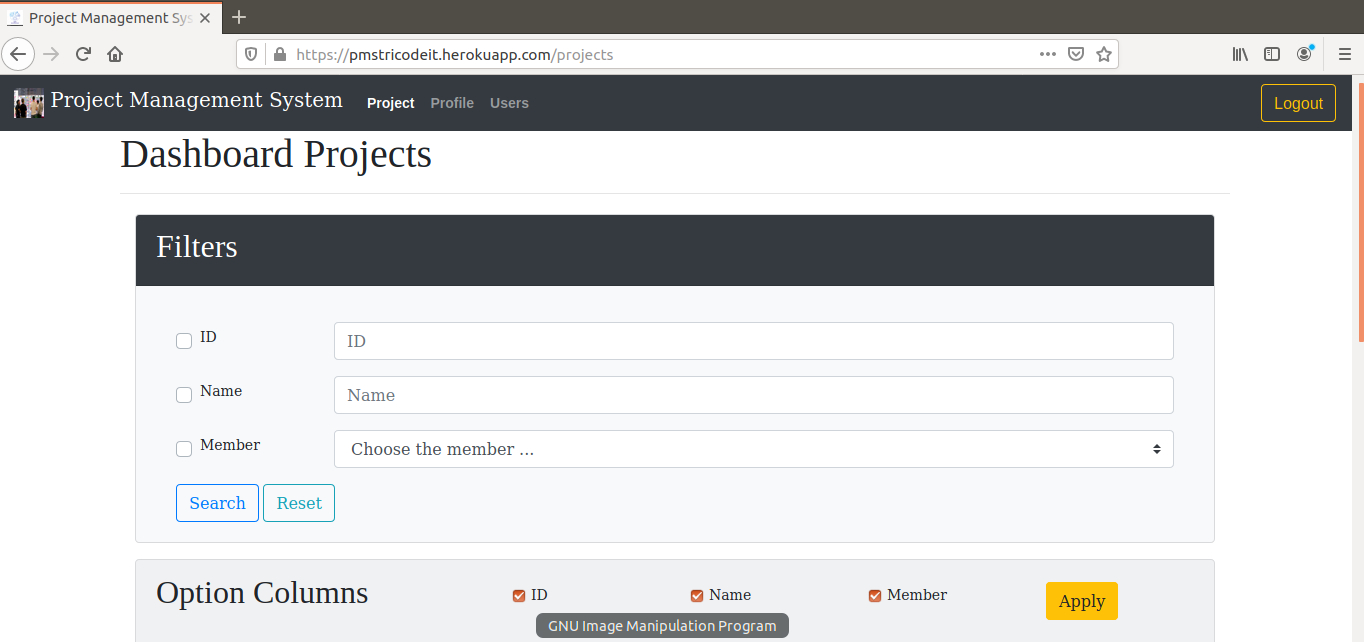
Task: Click the home button in the browser toolbar
Action: click(x=114, y=54)
